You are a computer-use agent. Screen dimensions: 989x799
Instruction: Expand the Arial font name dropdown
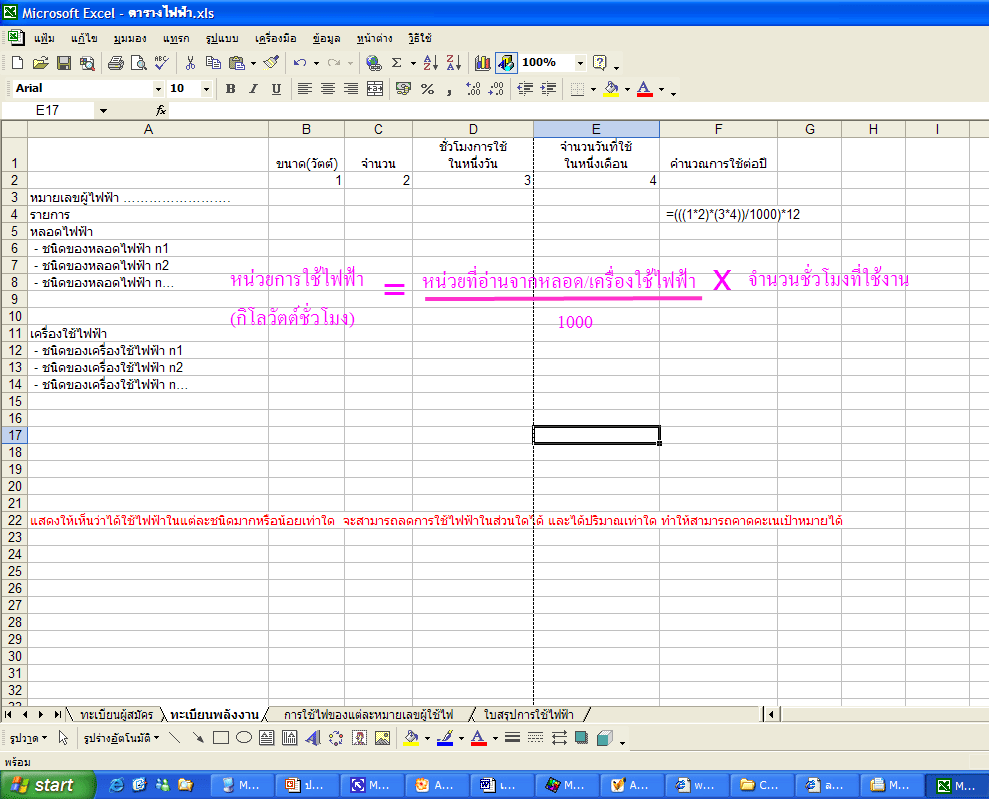[158, 89]
